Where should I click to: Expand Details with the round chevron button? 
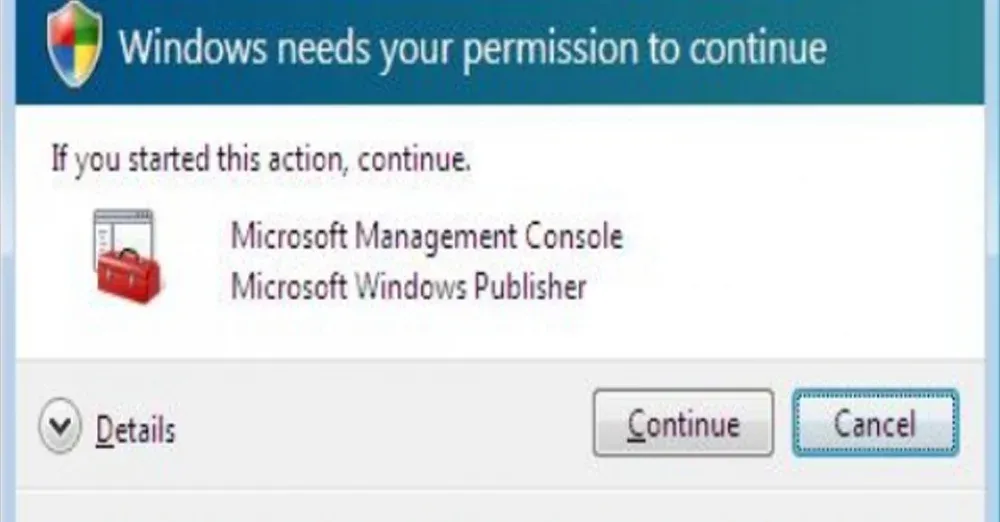[x=60, y=426]
